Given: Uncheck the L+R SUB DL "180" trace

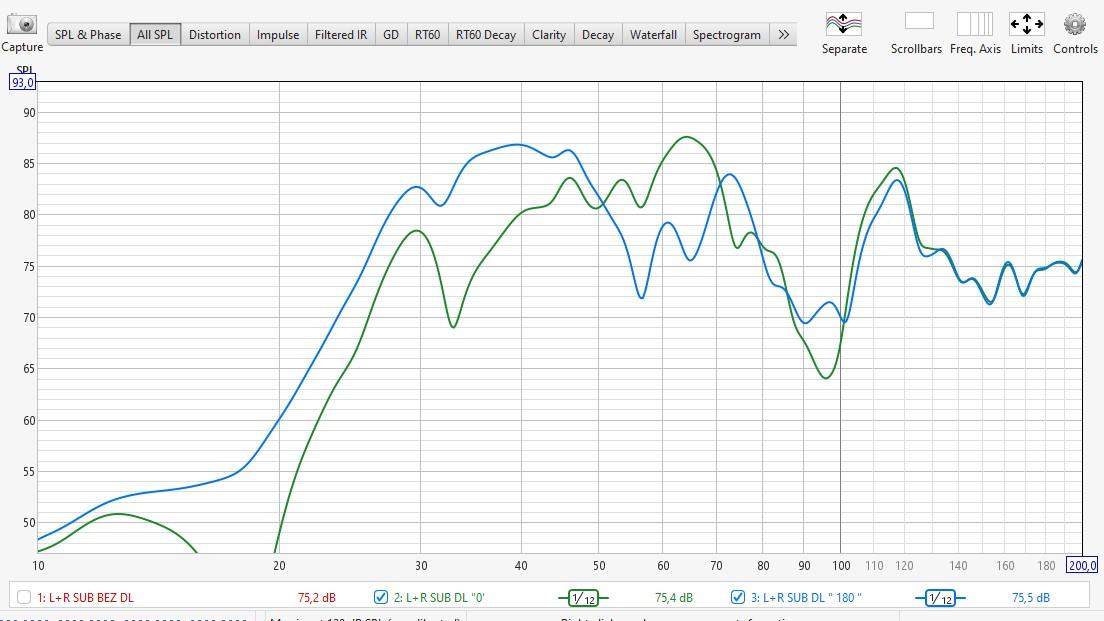Looking at the screenshot, I should point(738,598).
